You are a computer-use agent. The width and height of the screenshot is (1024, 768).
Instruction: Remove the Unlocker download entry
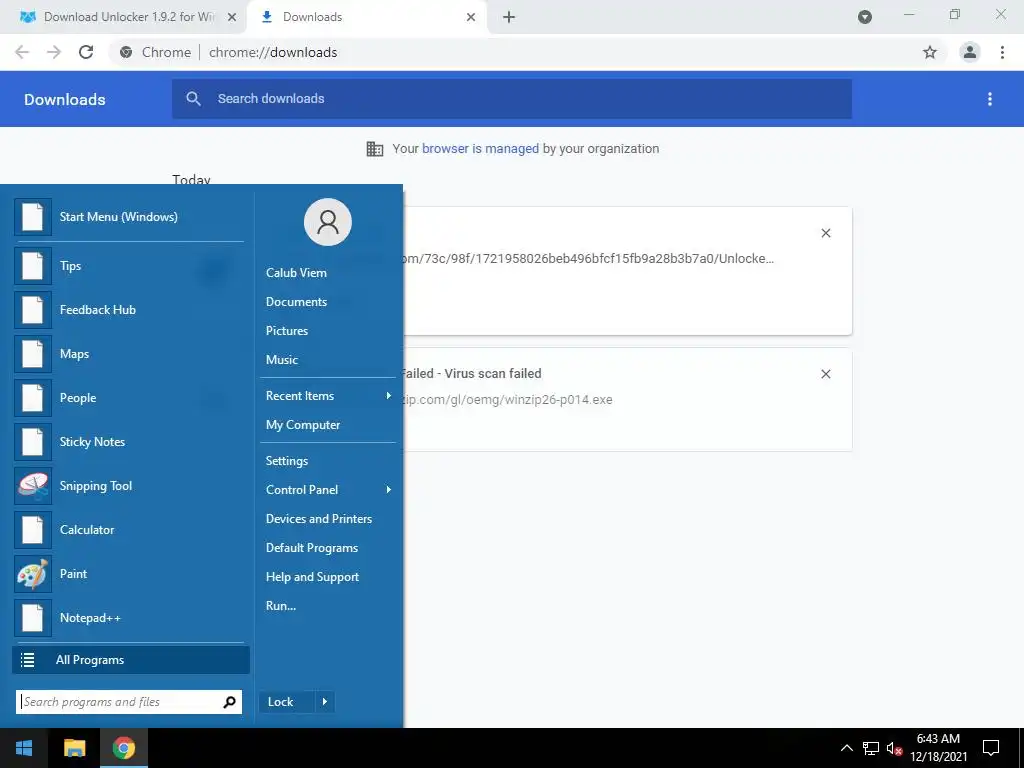[x=825, y=233]
